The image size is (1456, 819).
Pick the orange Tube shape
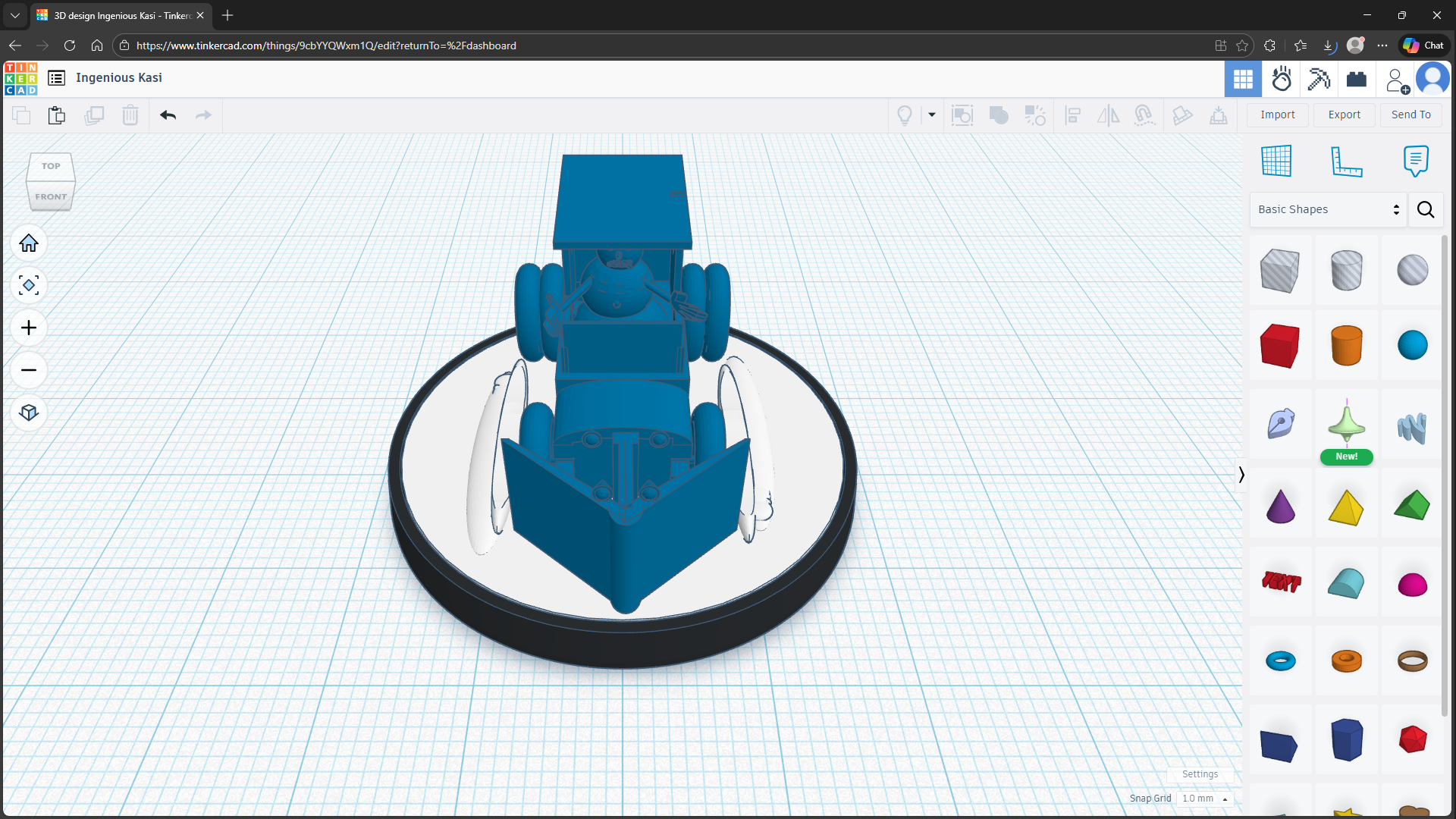pyautogui.click(x=1347, y=661)
